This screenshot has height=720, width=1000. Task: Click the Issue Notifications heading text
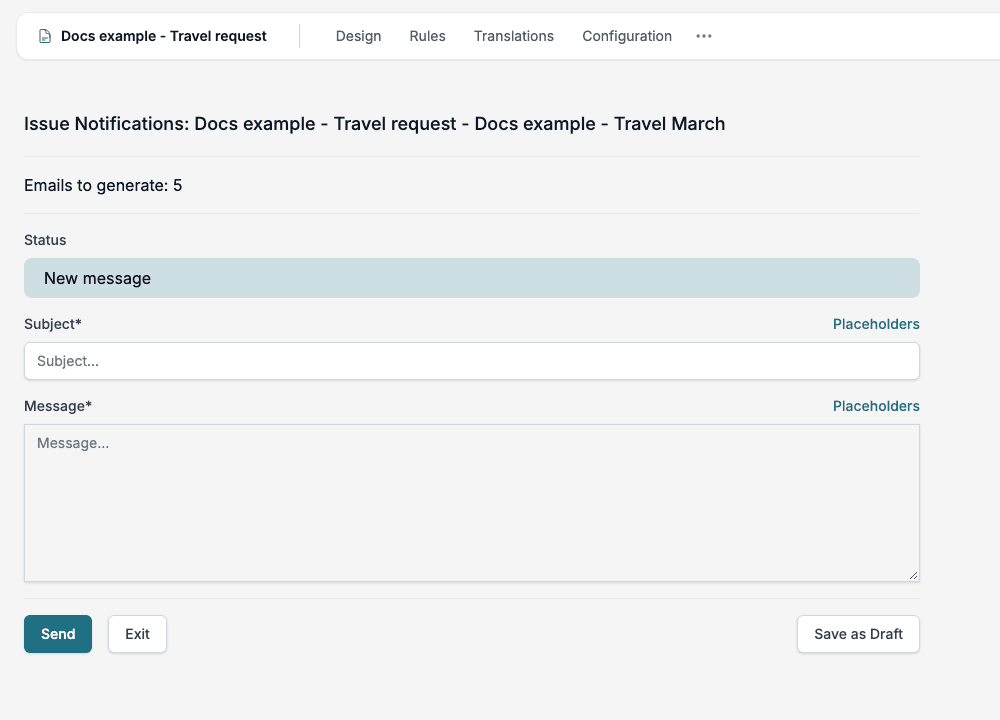[374, 124]
